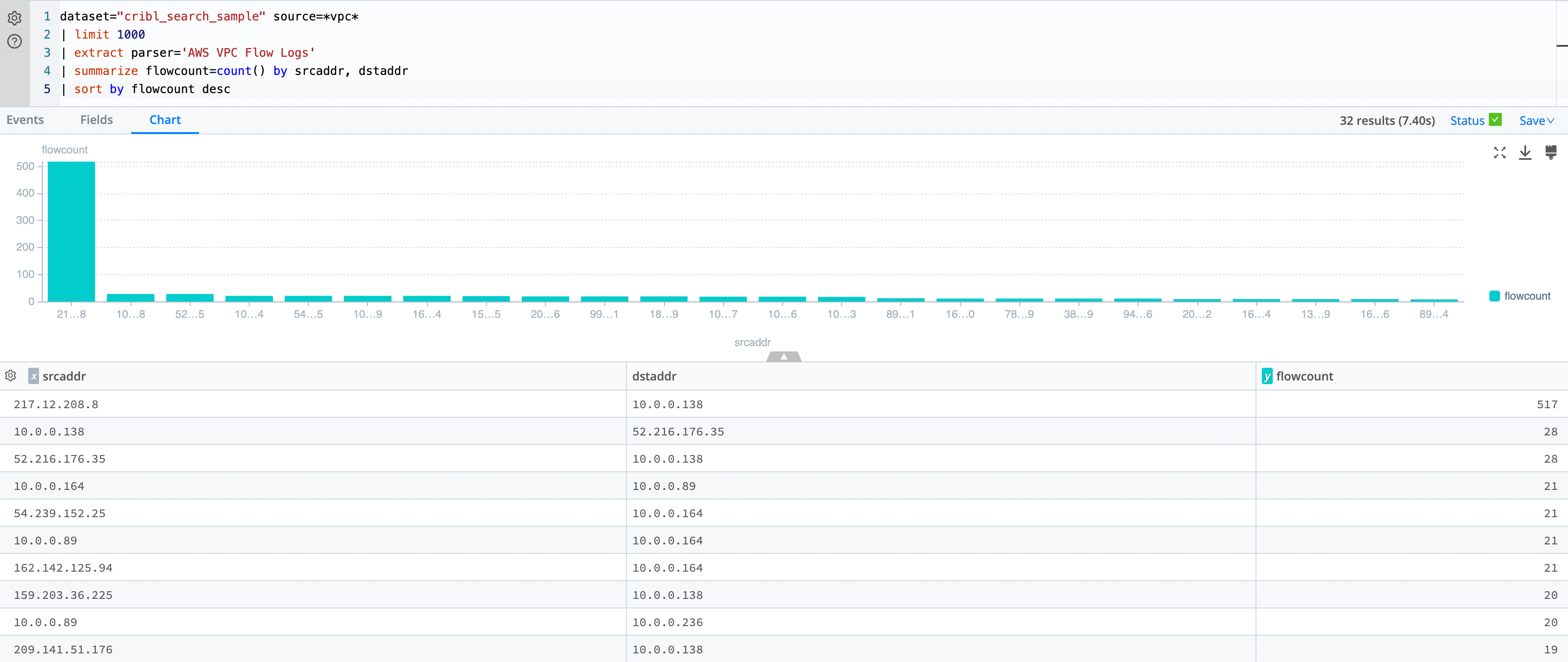The height and width of the screenshot is (662, 1568).
Task: Download the chart results
Action: 1525,153
